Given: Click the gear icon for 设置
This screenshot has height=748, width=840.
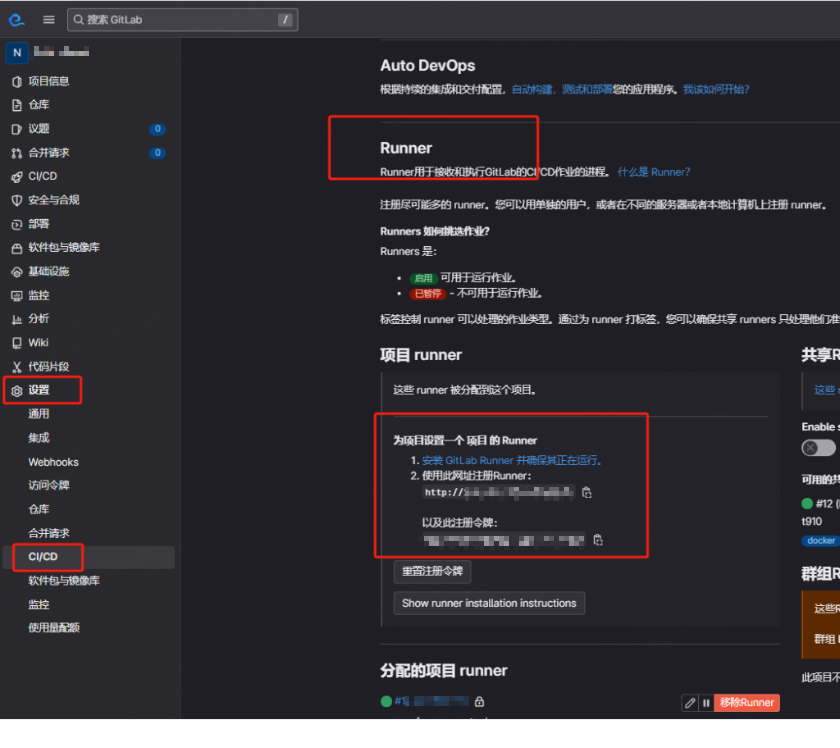Looking at the screenshot, I should [x=17, y=391].
